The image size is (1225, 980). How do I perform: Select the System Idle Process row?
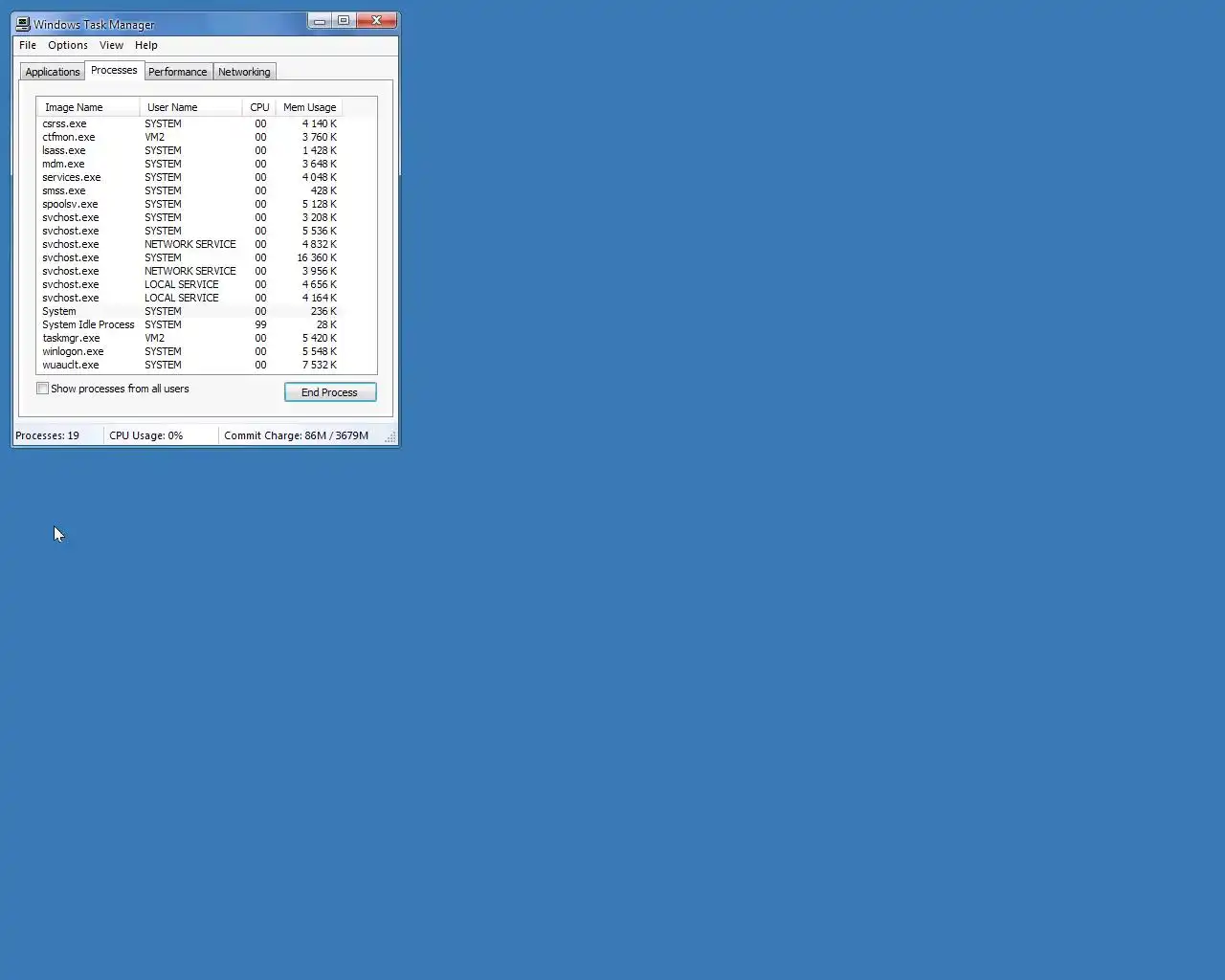tap(189, 324)
